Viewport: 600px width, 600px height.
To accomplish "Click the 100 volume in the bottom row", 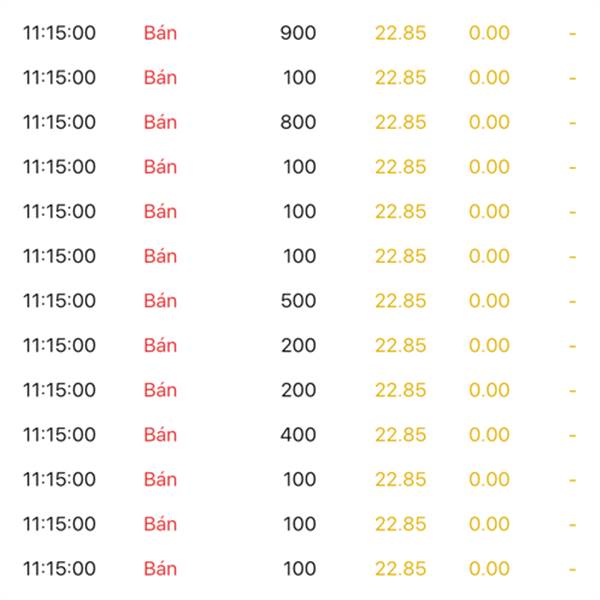I will (299, 569).
